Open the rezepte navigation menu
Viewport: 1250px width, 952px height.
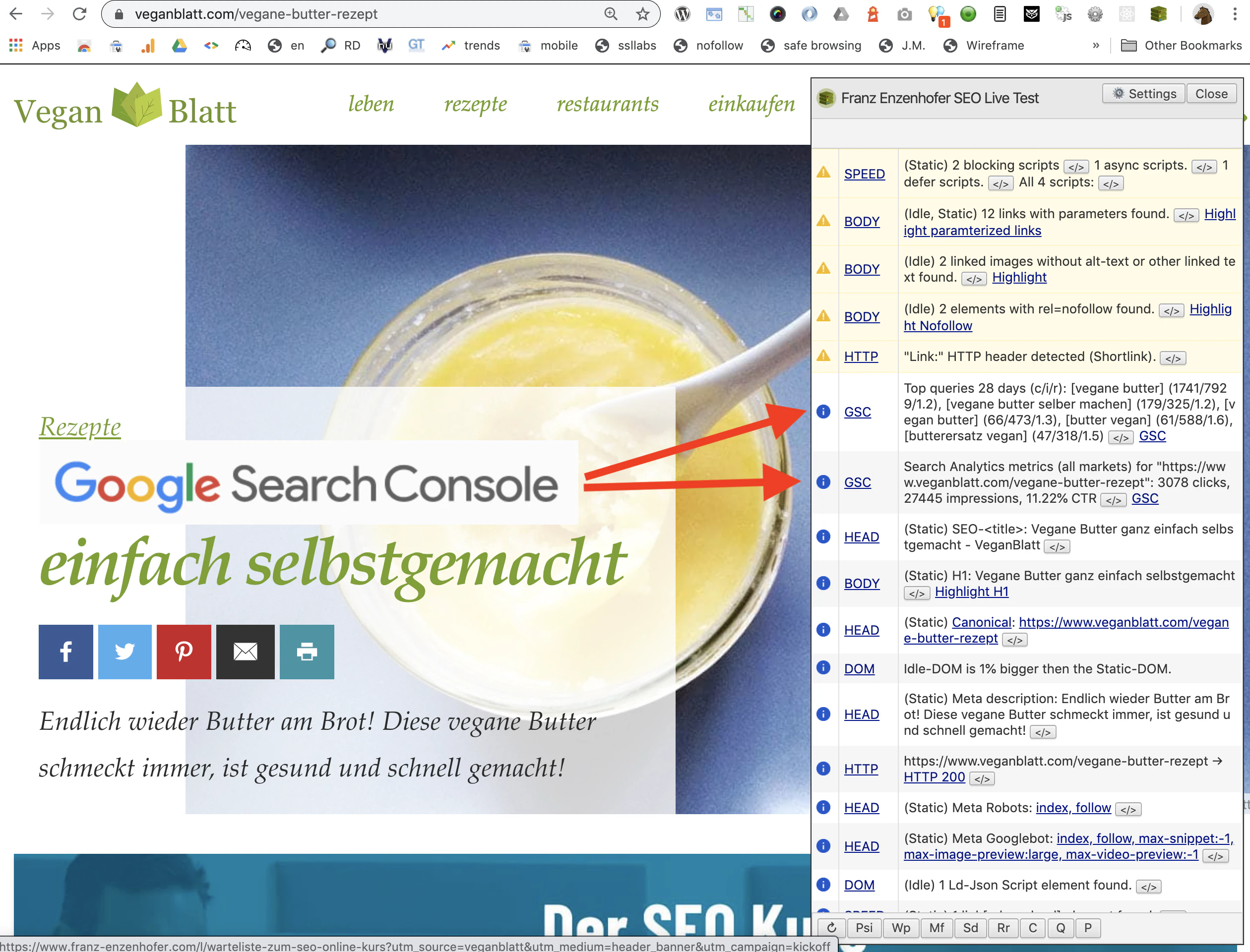pos(476,104)
